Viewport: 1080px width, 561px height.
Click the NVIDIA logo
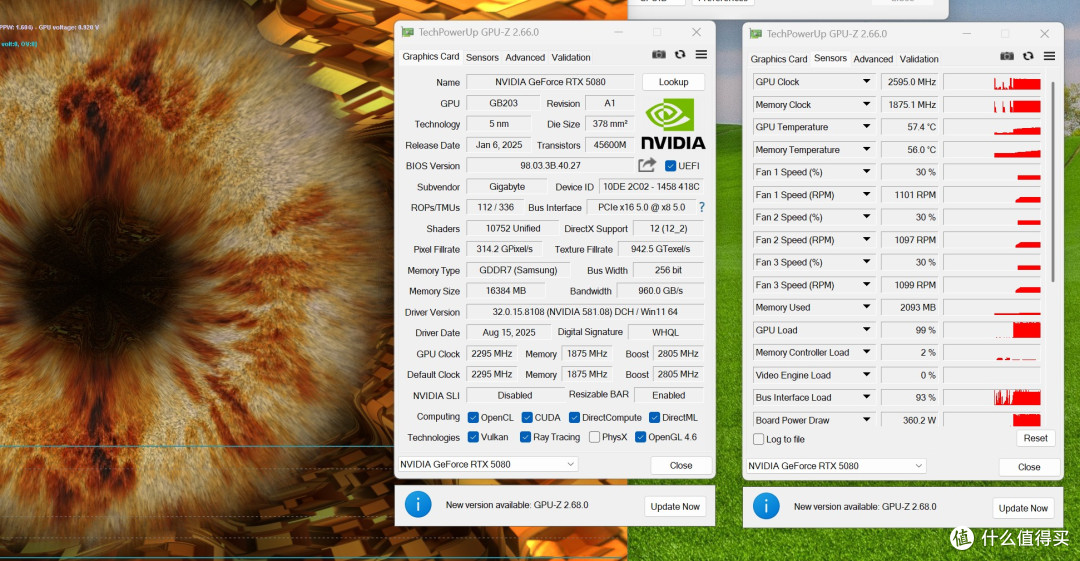(x=673, y=125)
